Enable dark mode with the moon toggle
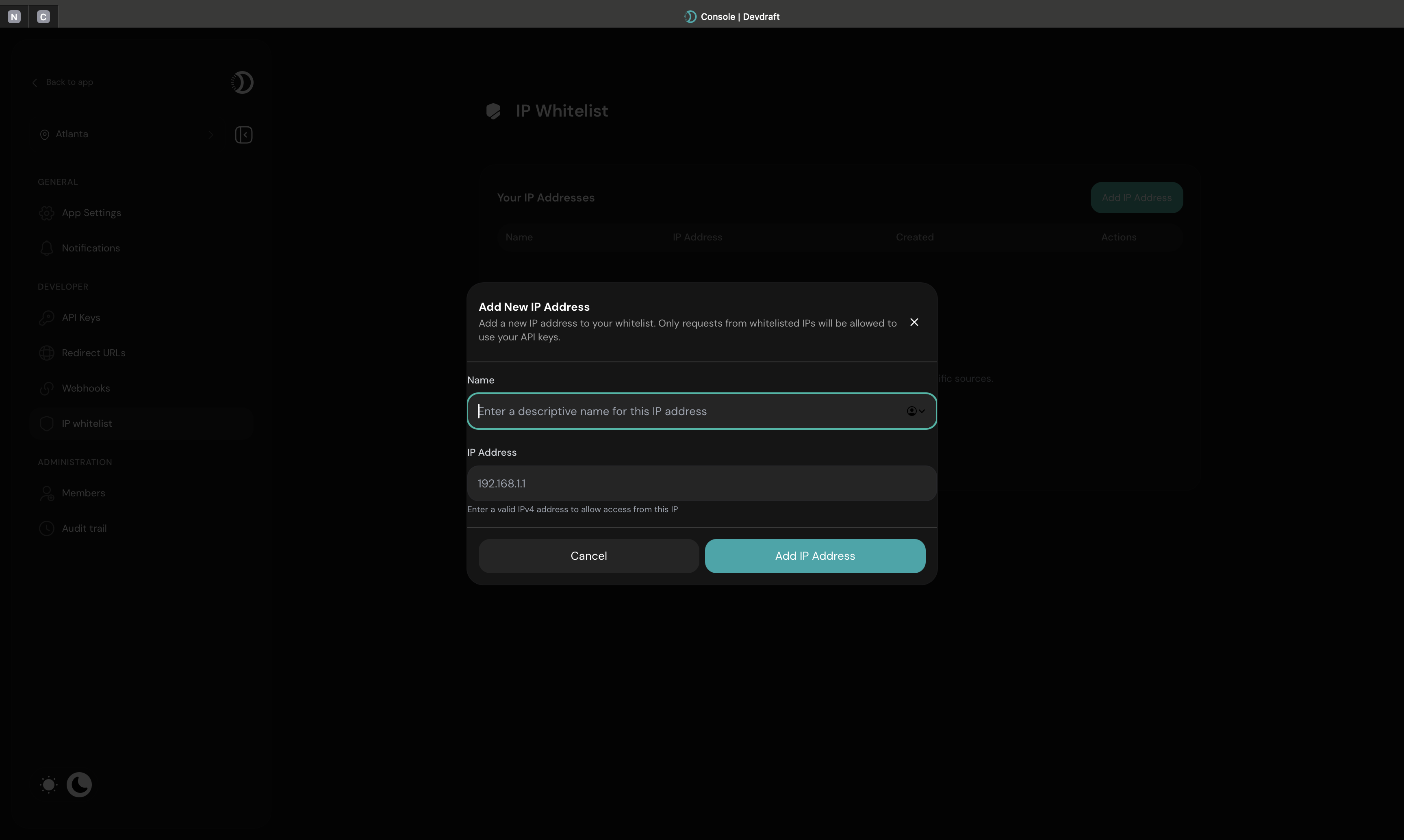1404x840 pixels. point(79,784)
